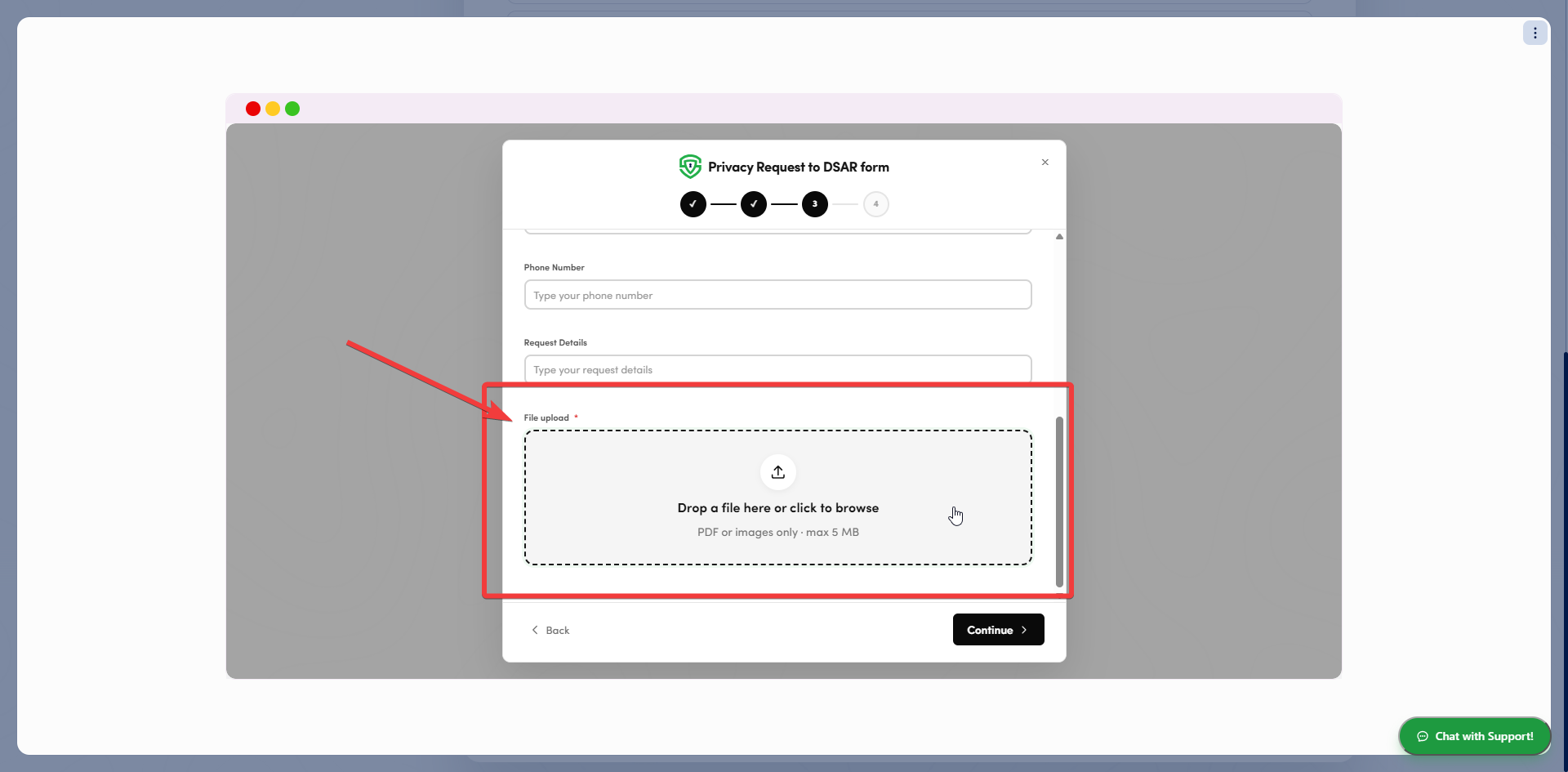This screenshot has height=772, width=1568.
Task: Click the yellow window dot
Action: coord(273,109)
